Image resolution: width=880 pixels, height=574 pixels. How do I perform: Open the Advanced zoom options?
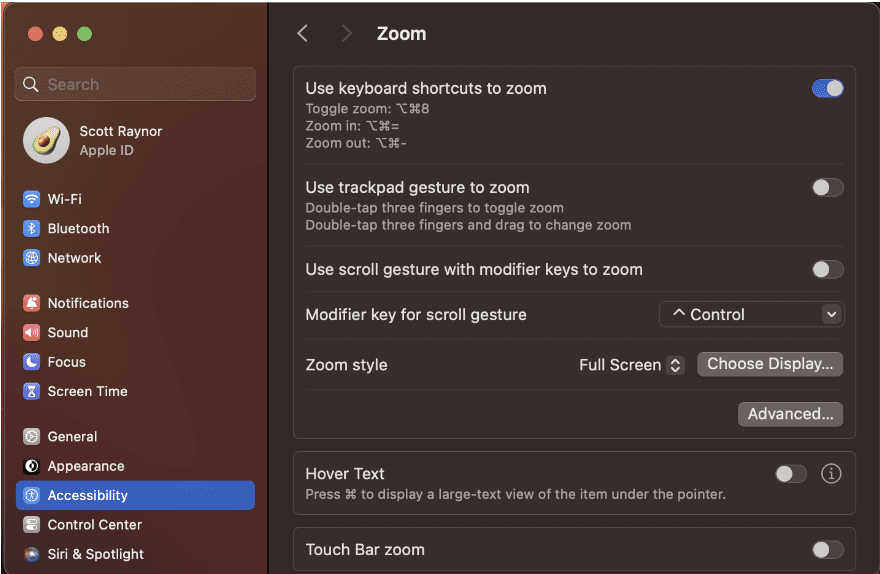790,414
